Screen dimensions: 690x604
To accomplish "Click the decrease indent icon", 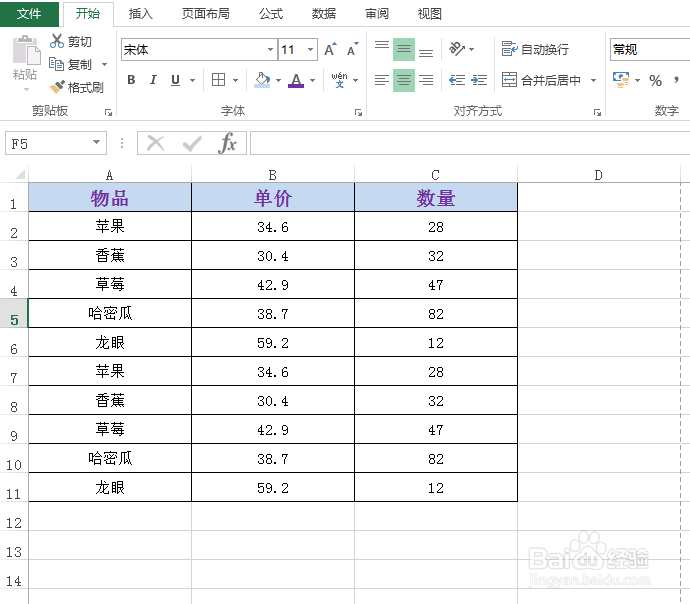I will tap(457, 80).
